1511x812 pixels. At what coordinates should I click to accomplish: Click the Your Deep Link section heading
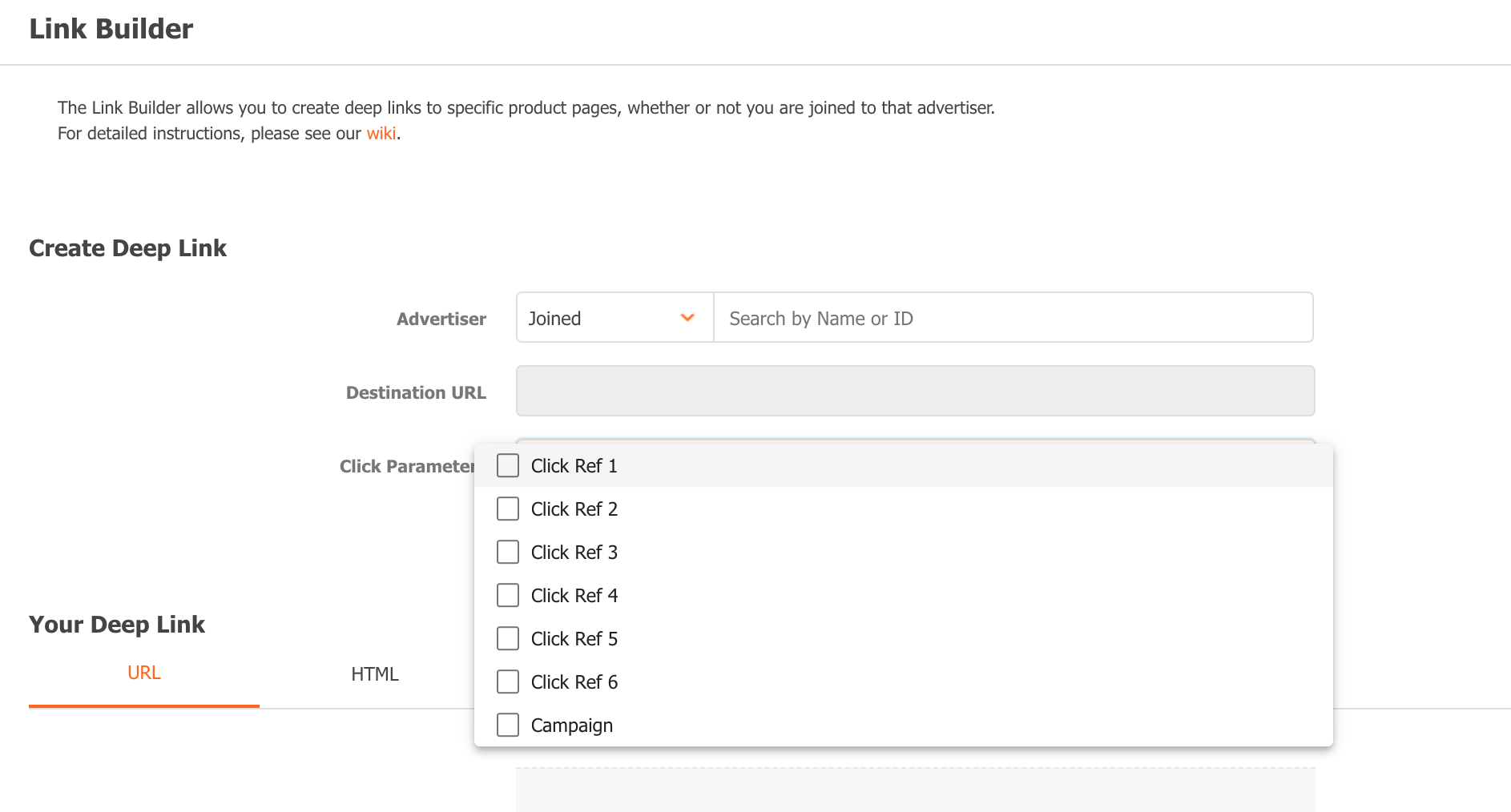click(x=117, y=625)
